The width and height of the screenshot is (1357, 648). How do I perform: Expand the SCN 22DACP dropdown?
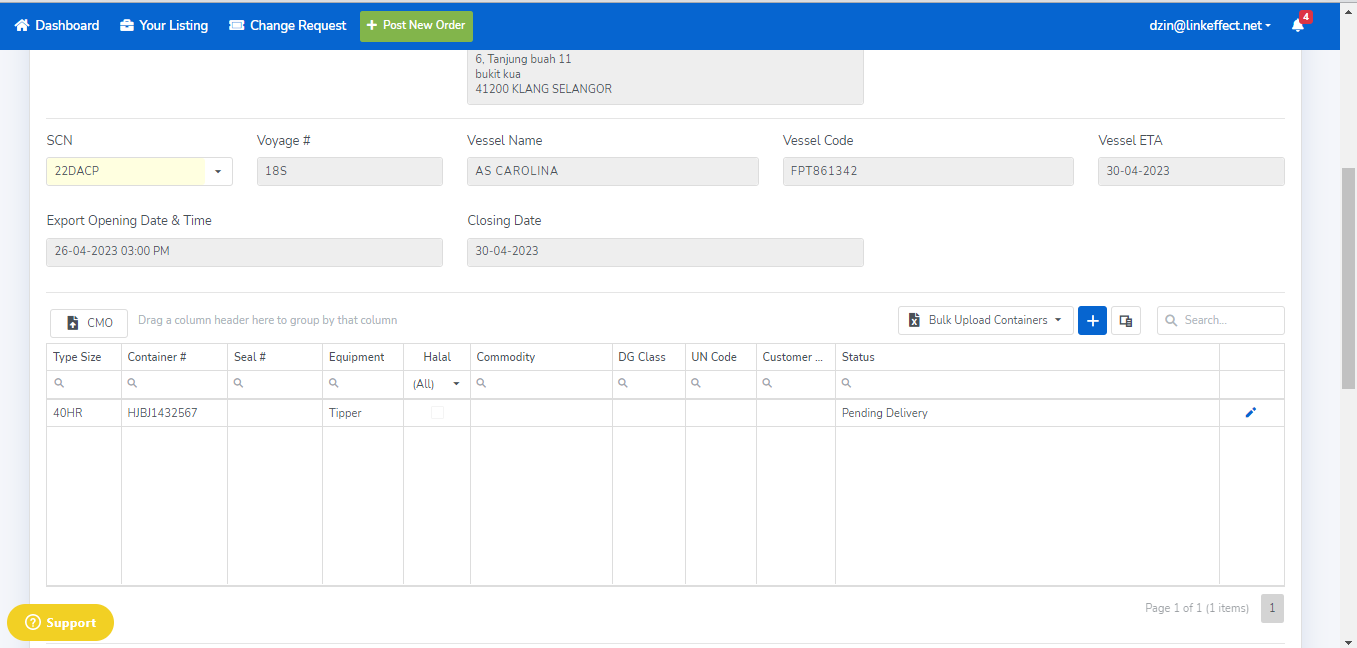pyautogui.click(x=218, y=171)
